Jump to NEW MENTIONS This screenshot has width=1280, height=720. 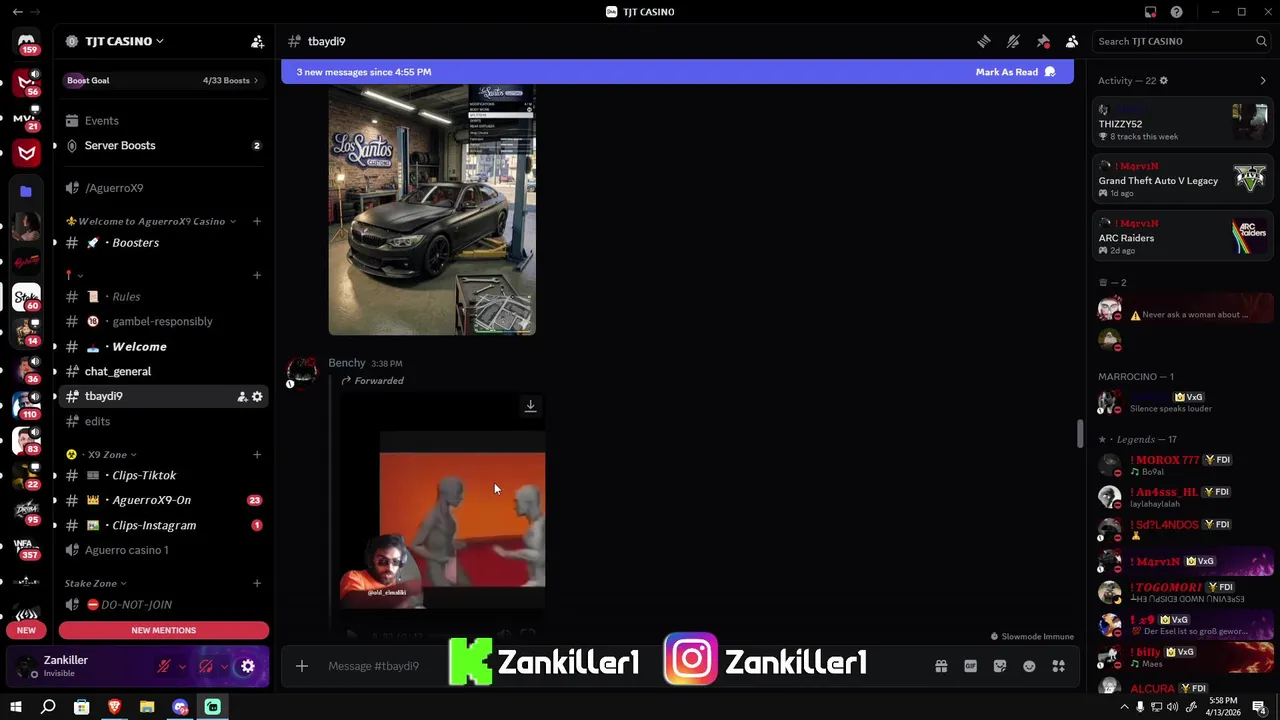163,630
